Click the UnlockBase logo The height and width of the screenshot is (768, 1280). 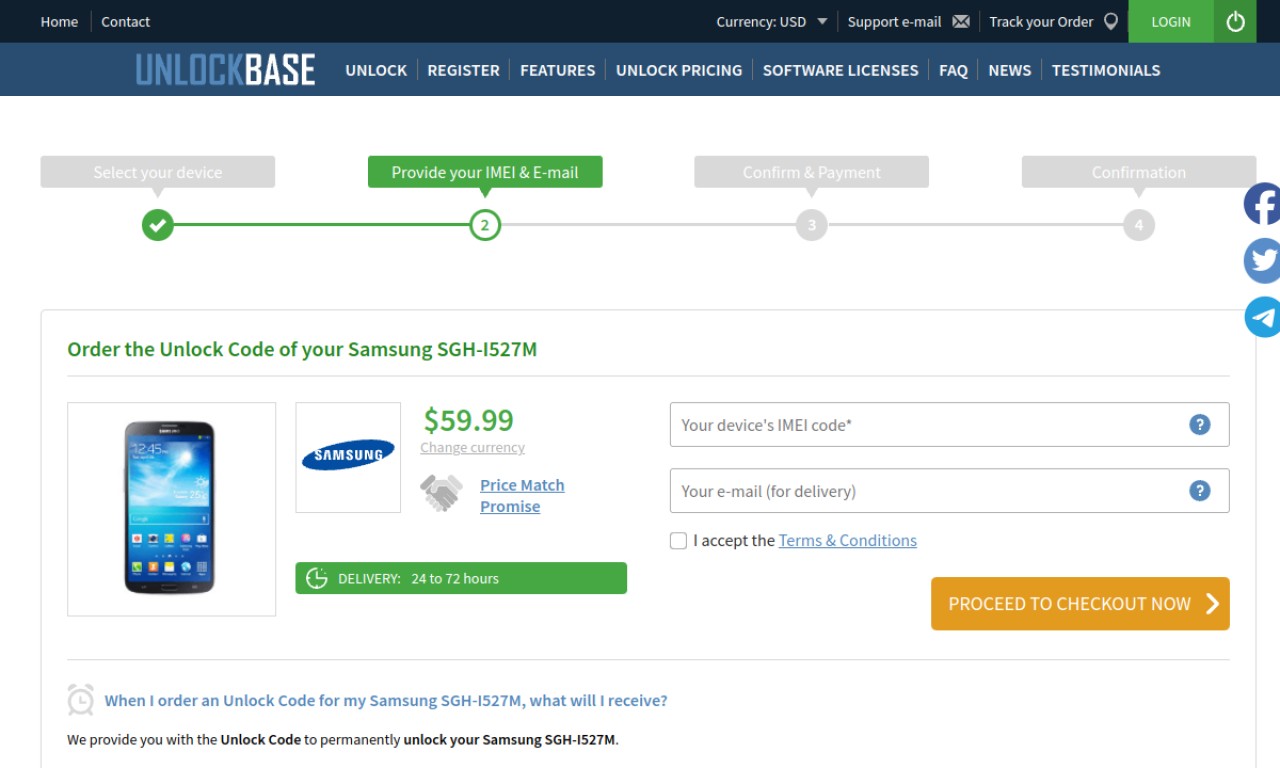pos(225,70)
